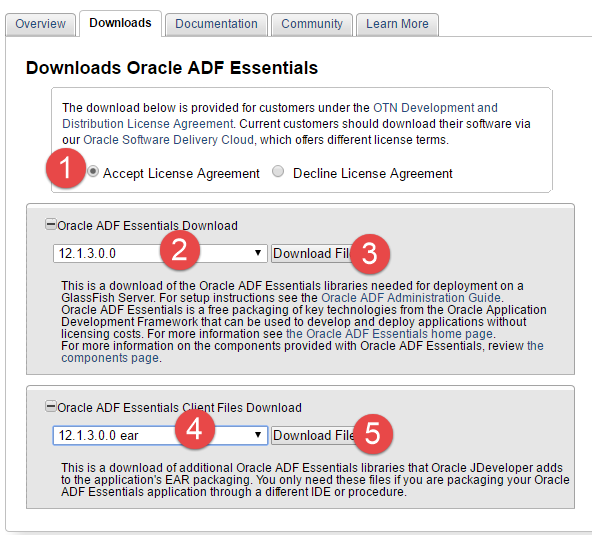Collapse the Oracle ADF Essentials Download section
The width and height of the screenshot is (592, 535).
50,224
